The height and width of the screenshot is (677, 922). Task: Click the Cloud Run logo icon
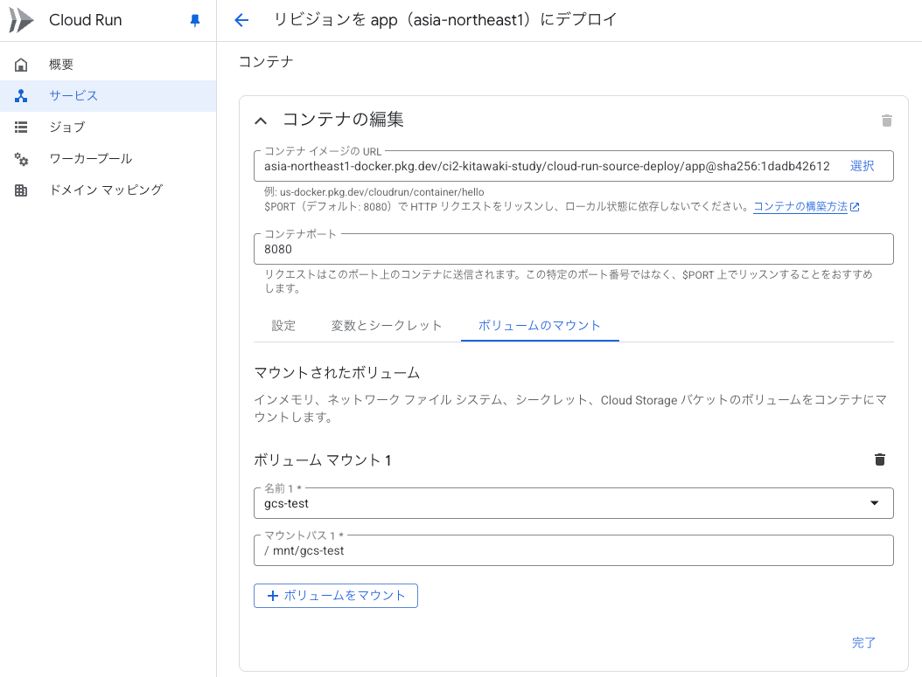point(21,20)
